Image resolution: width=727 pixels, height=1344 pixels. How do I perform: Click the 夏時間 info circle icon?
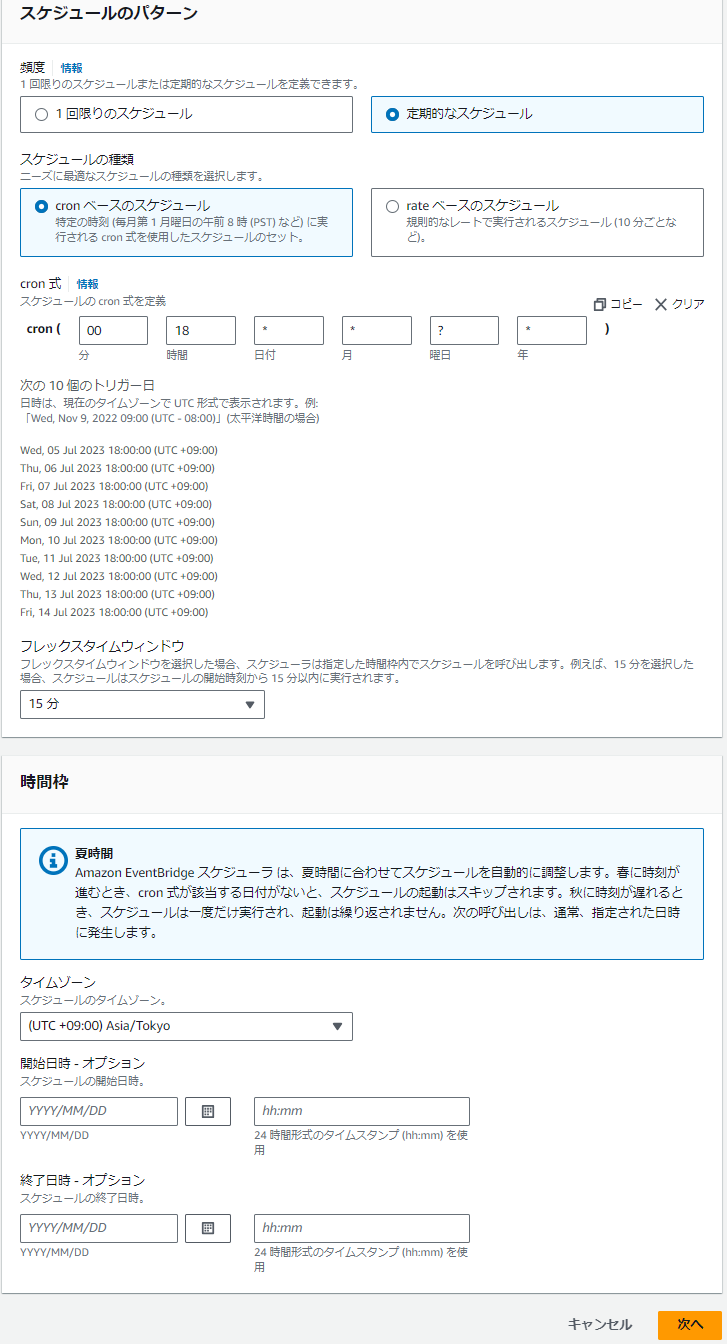(52, 860)
